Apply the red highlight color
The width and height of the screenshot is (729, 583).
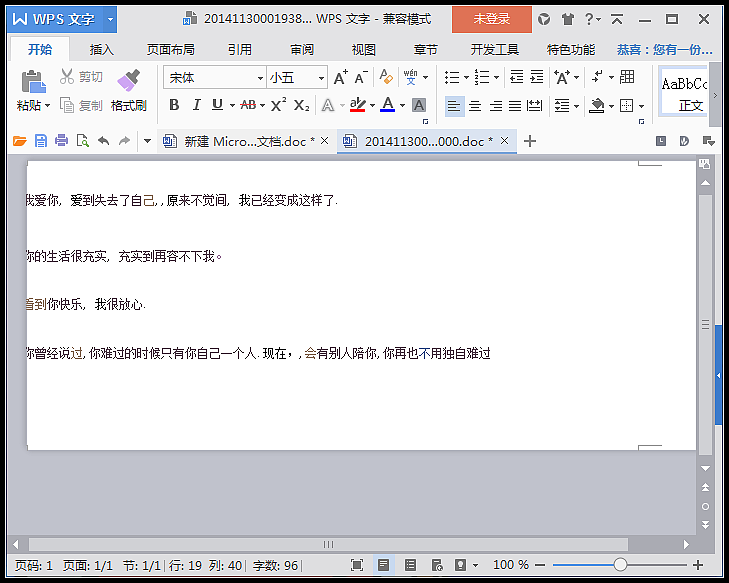357,106
